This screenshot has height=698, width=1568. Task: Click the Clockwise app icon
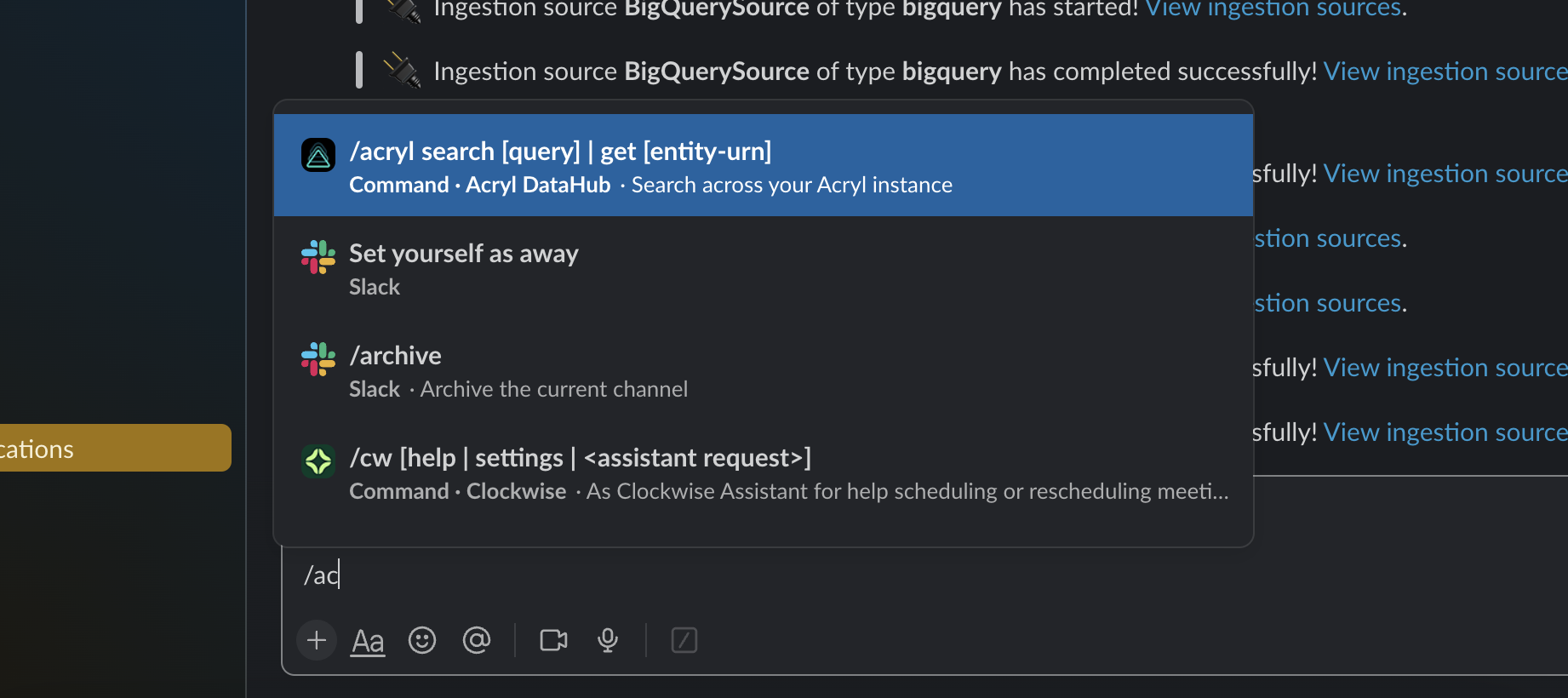[x=318, y=461]
